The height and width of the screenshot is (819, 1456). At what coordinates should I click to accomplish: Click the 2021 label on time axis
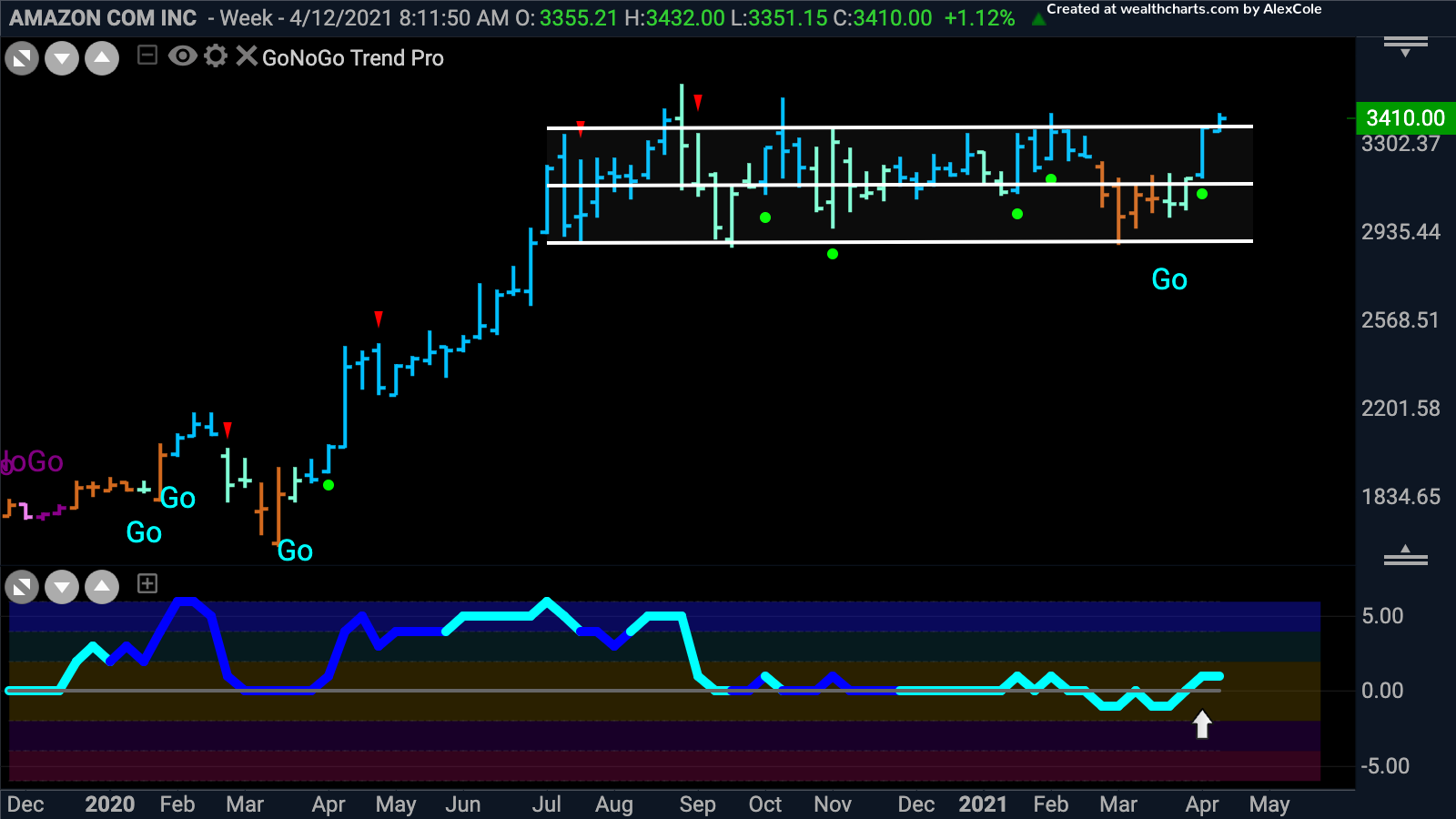click(x=983, y=804)
